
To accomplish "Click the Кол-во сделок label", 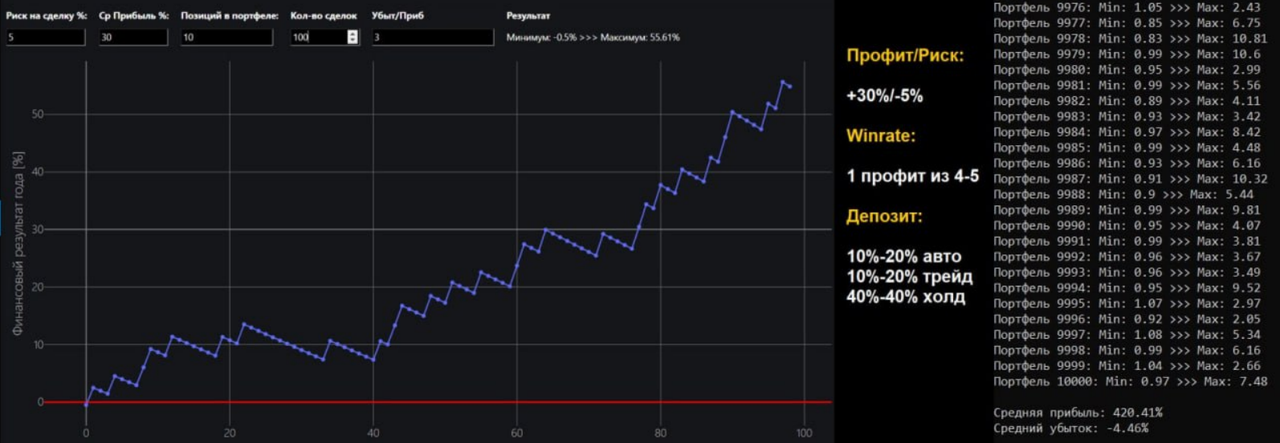I will click(323, 17).
